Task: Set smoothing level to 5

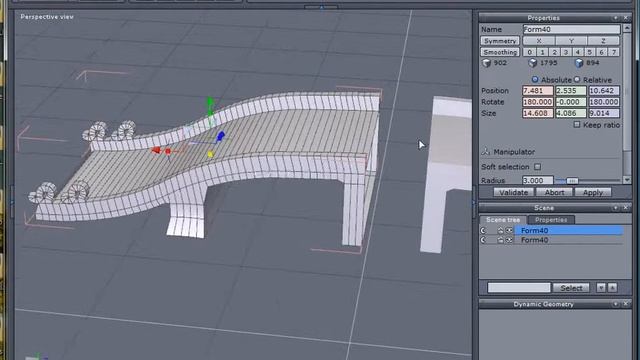Action: point(589,52)
